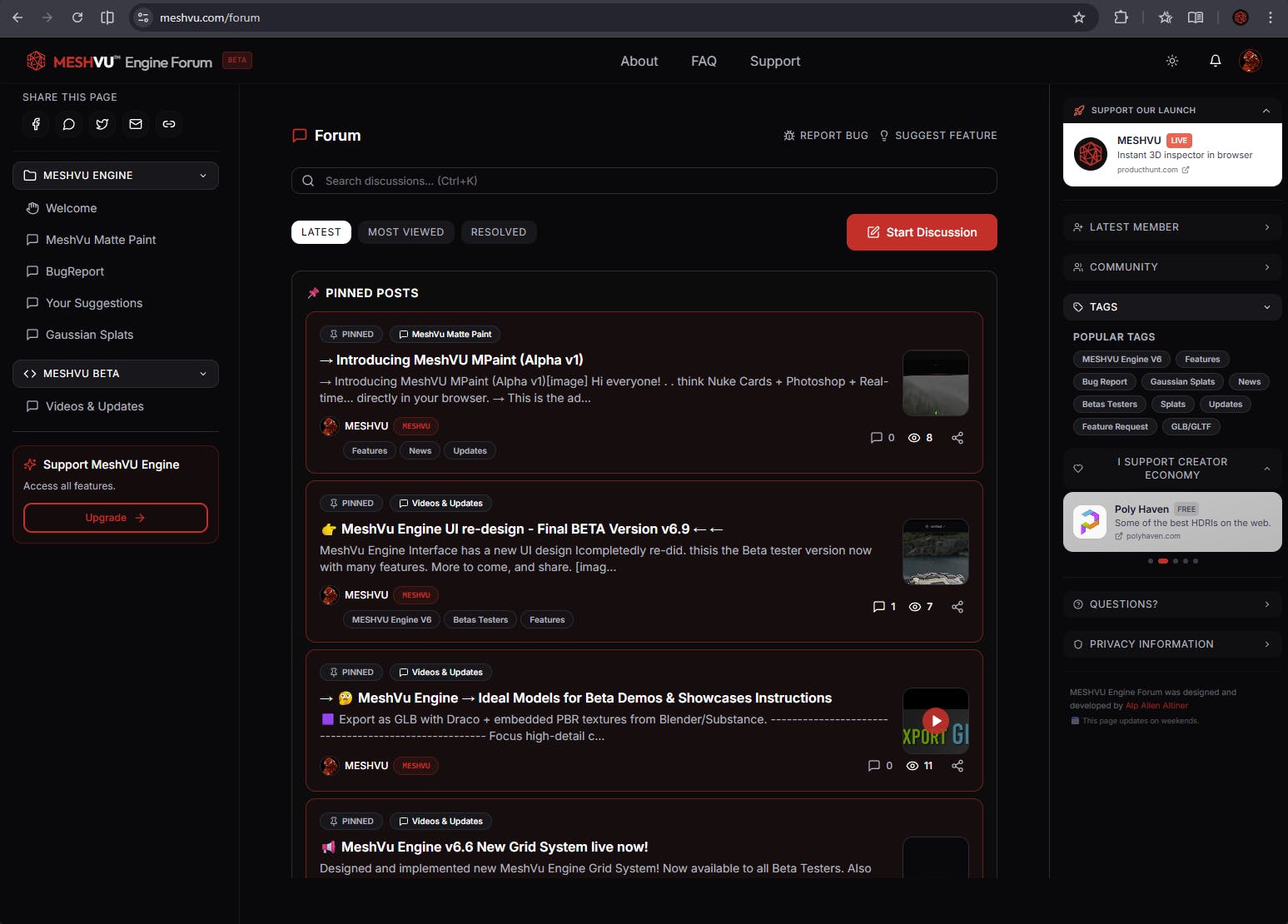Select second carousel dot under Poly Haven
1288x924 pixels.
(1163, 561)
